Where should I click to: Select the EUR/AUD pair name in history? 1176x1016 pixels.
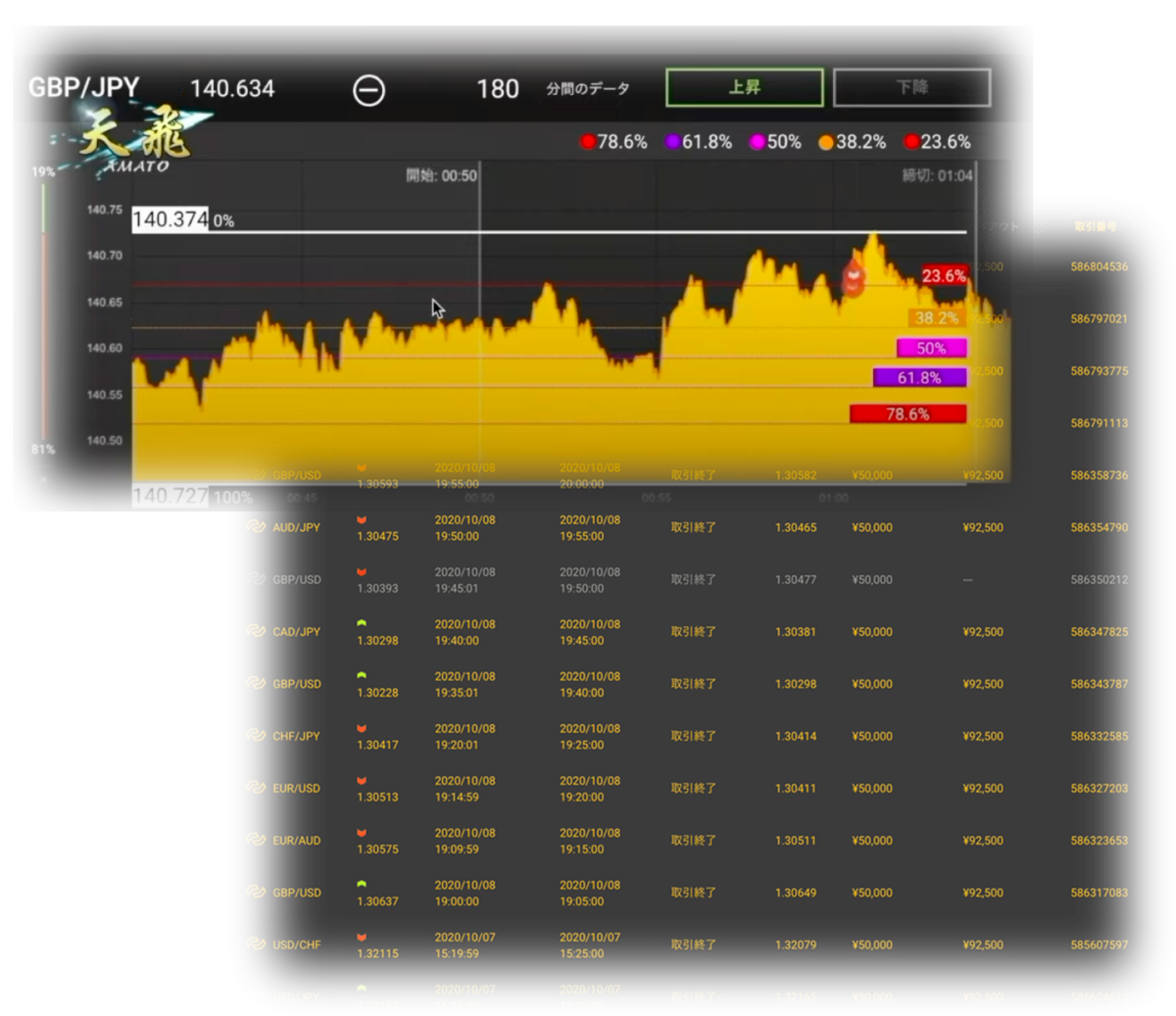click(x=297, y=841)
